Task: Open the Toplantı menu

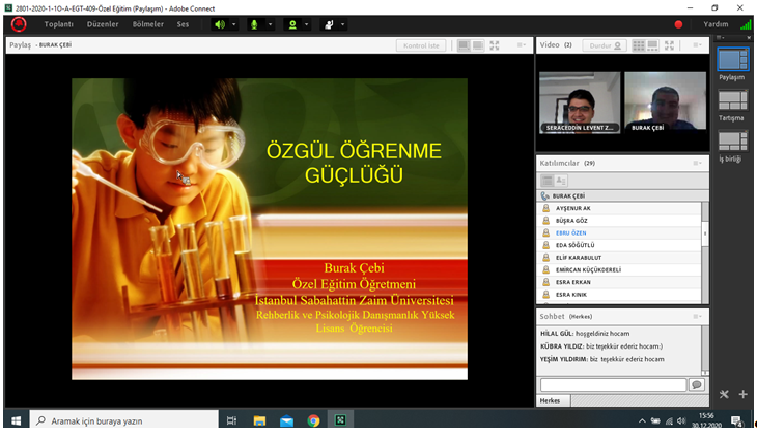Action: (x=59, y=24)
